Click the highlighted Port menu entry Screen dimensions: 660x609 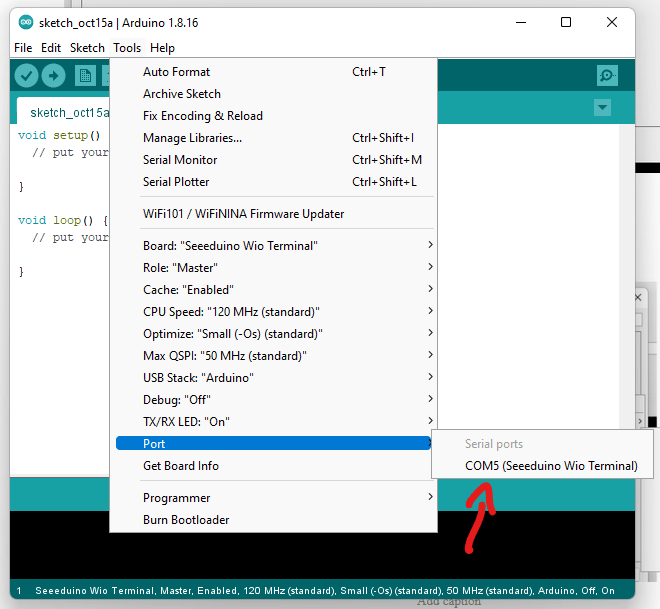click(x=273, y=444)
